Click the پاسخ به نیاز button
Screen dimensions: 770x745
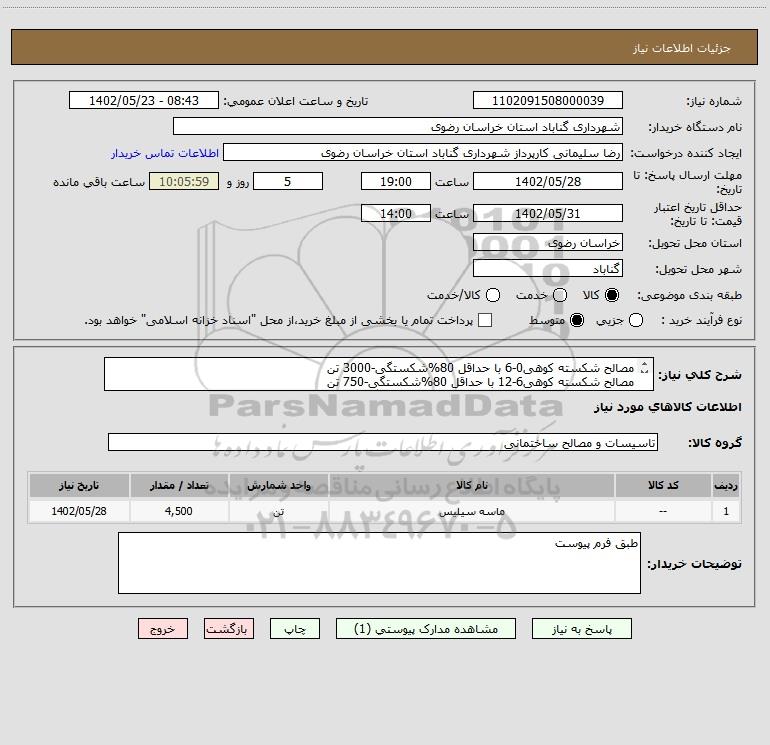(x=582, y=629)
